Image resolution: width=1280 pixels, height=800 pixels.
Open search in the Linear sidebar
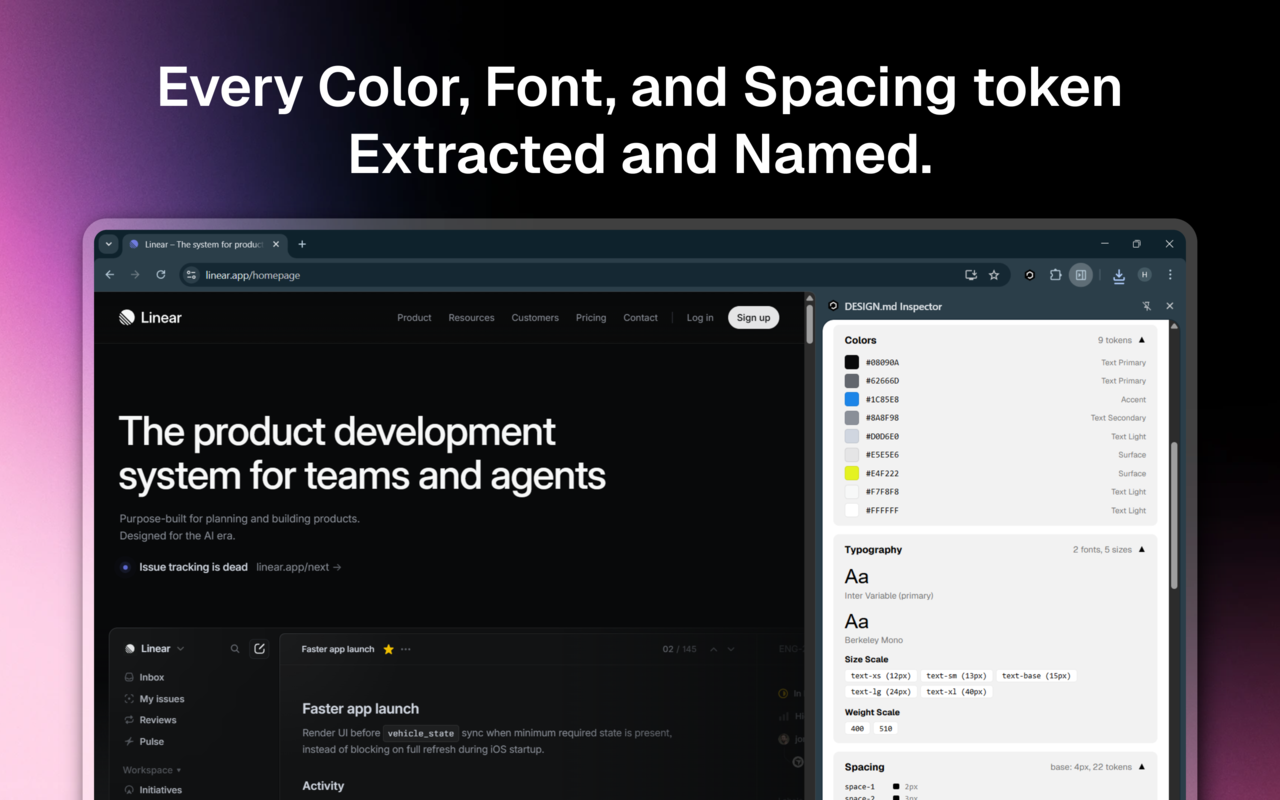pos(234,648)
